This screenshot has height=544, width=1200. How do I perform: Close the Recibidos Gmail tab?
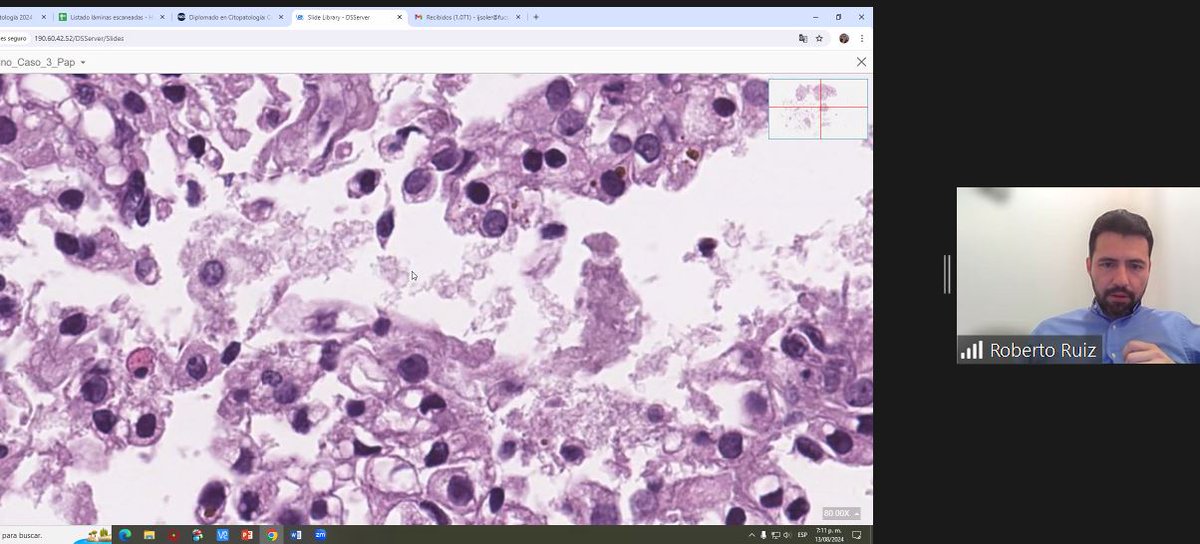click(x=519, y=17)
